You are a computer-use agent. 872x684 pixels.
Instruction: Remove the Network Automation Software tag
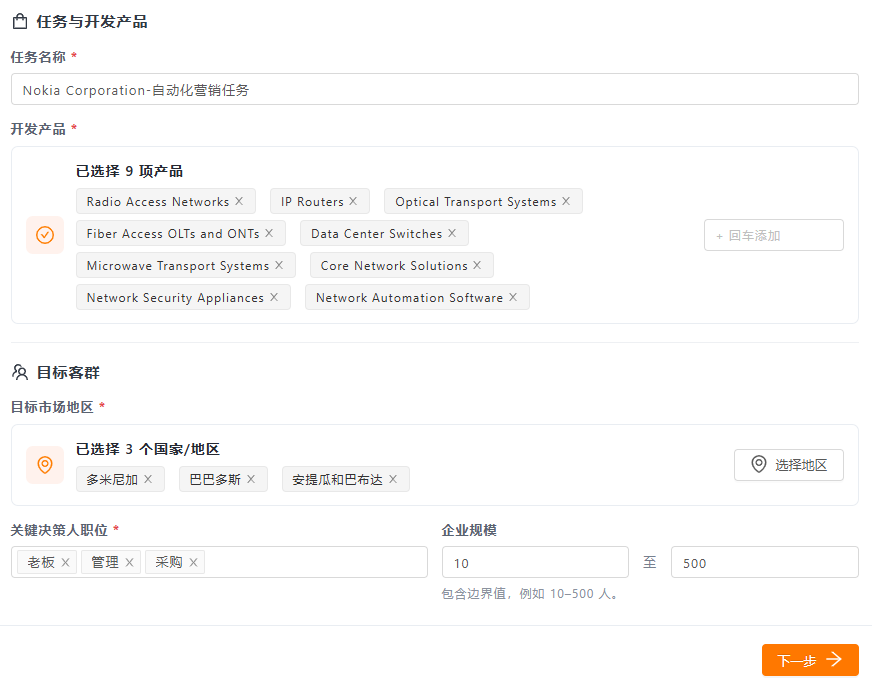coord(513,298)
